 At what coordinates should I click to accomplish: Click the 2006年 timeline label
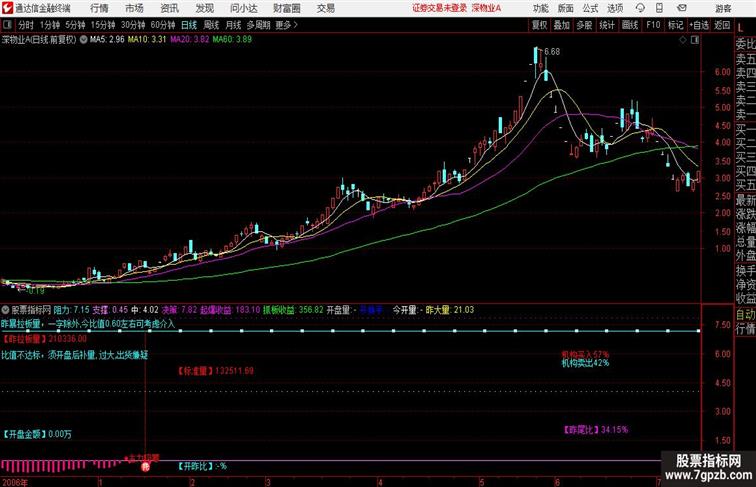(x=15, y=482)
